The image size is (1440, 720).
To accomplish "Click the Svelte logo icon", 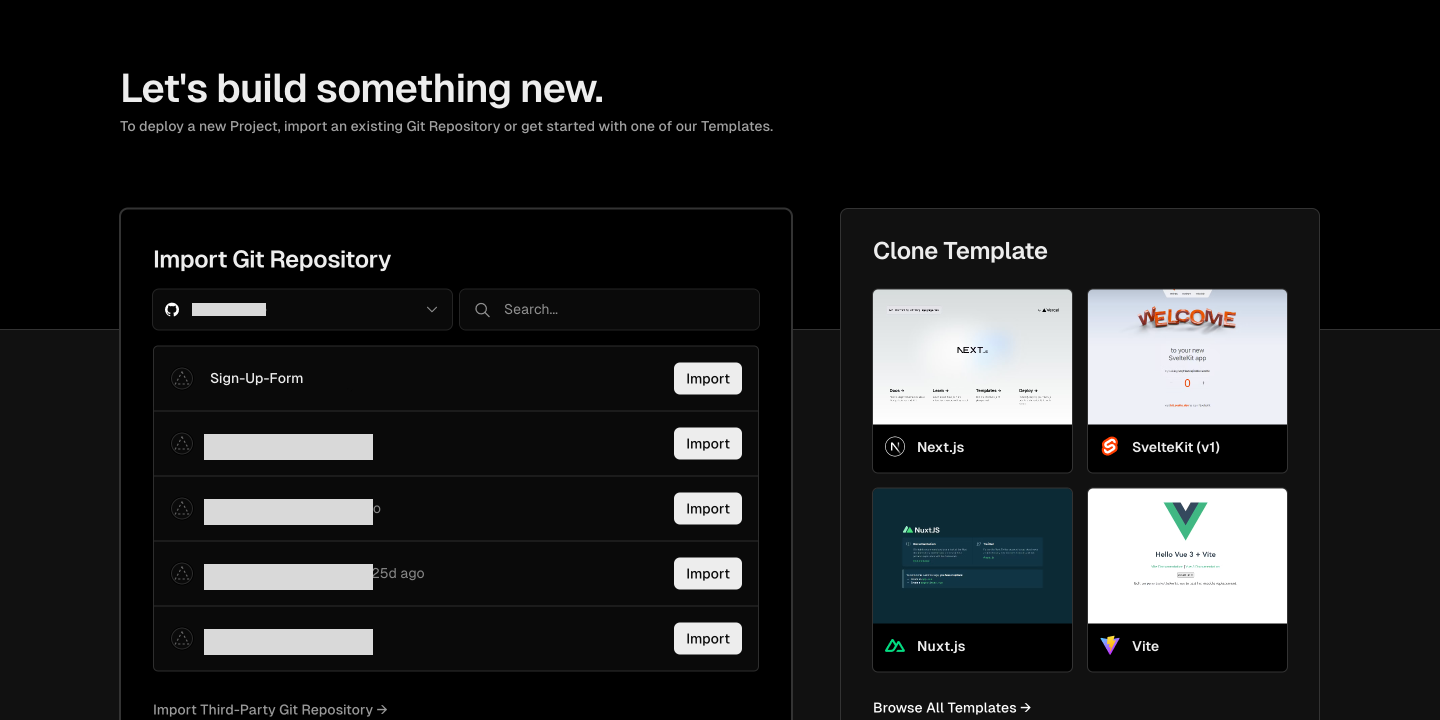I will click(x=1110, y=447).
